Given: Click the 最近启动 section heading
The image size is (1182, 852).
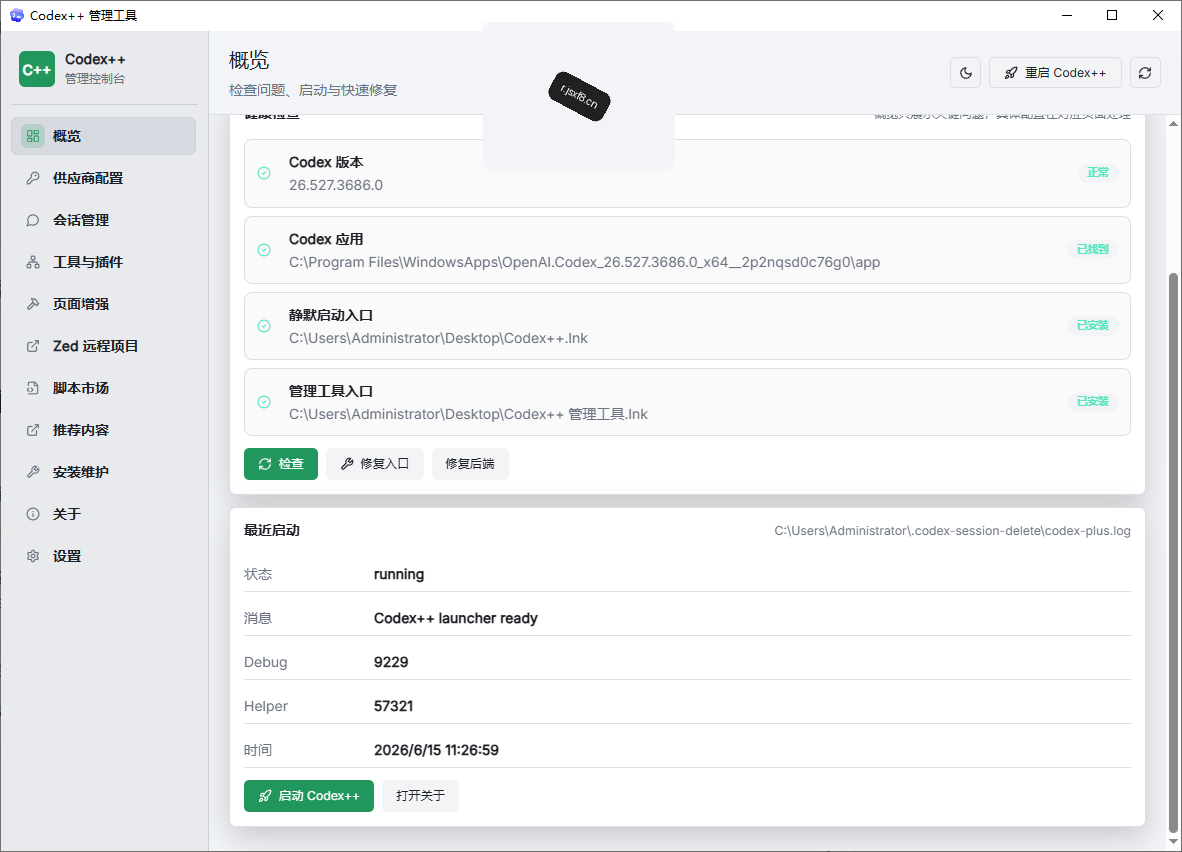Looking at the screenshot, I should tap(271, 530).
